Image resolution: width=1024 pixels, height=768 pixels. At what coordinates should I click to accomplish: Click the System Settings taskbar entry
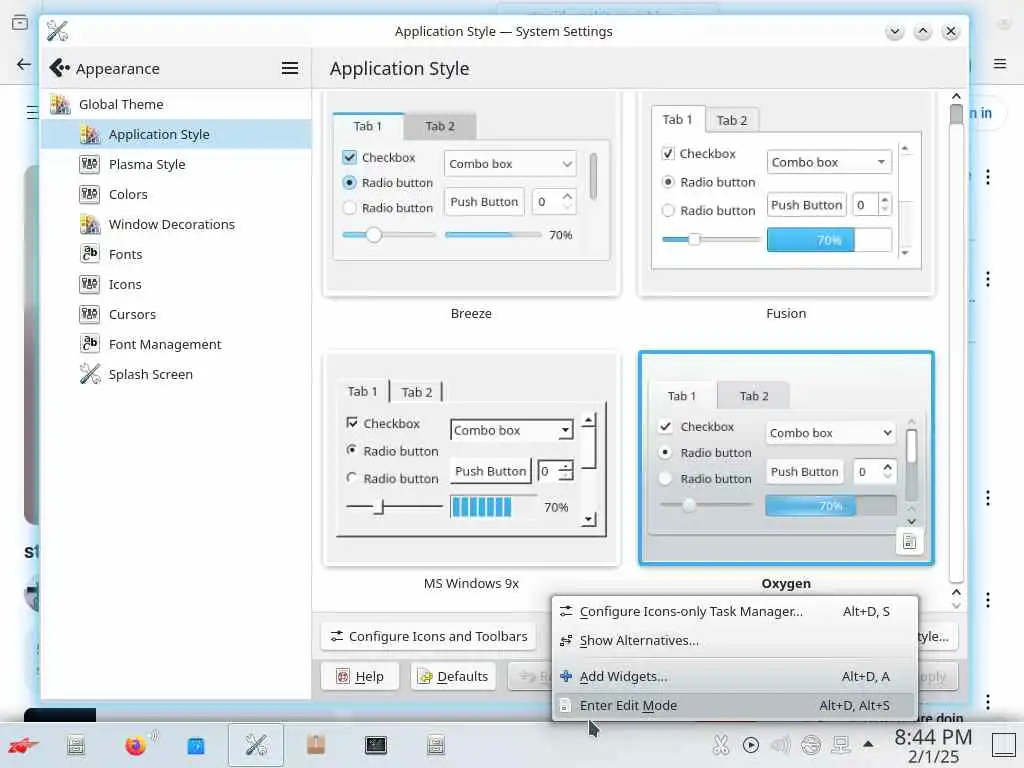coord(256,745)
